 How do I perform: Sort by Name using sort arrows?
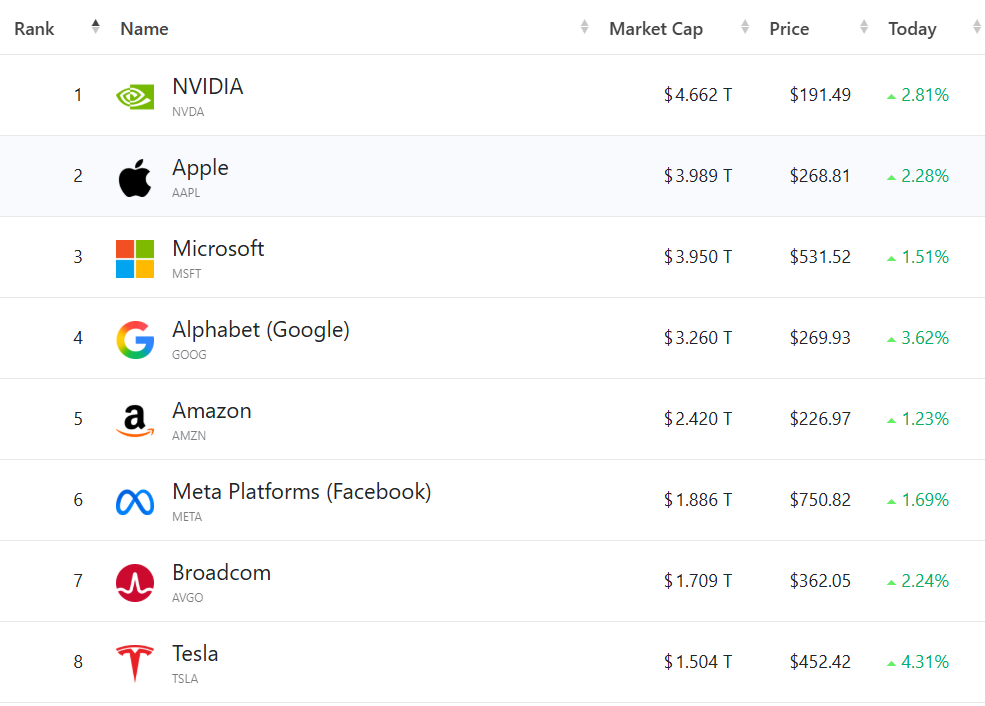585,28
